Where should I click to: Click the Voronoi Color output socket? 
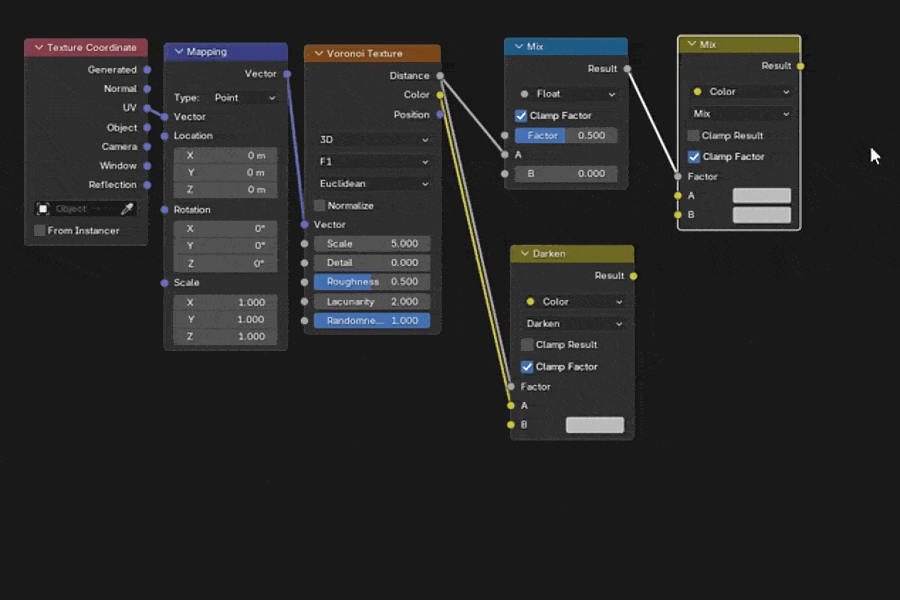440,95
